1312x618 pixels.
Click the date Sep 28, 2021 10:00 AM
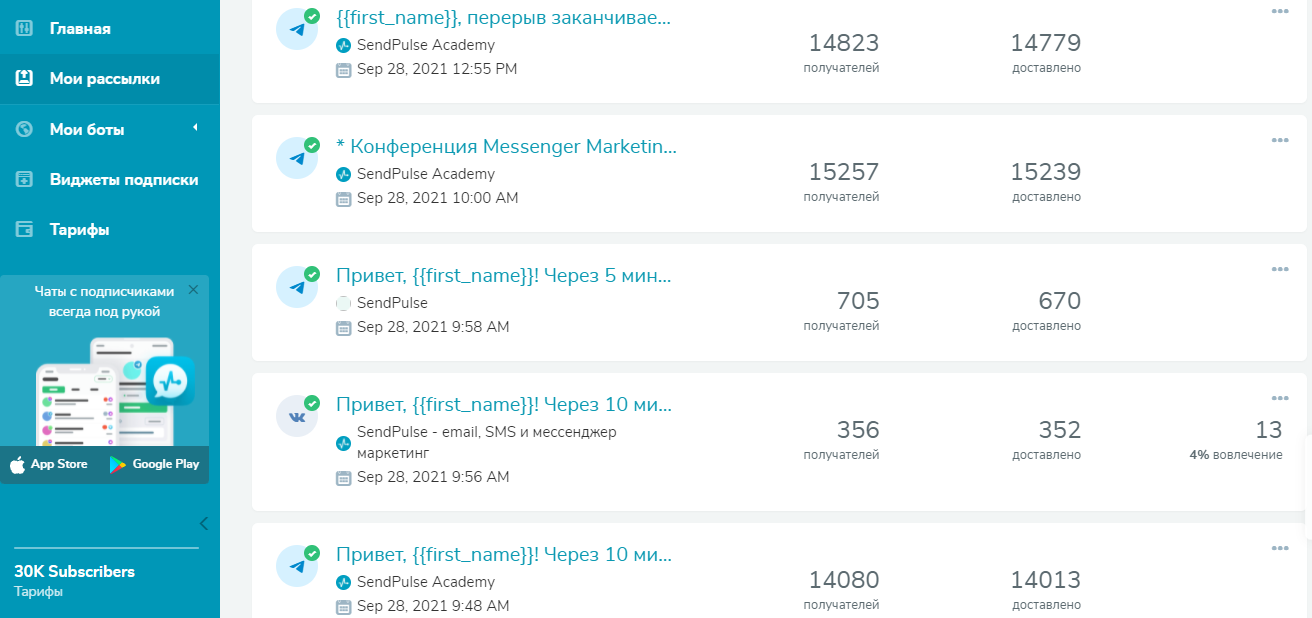coord(437,198)
